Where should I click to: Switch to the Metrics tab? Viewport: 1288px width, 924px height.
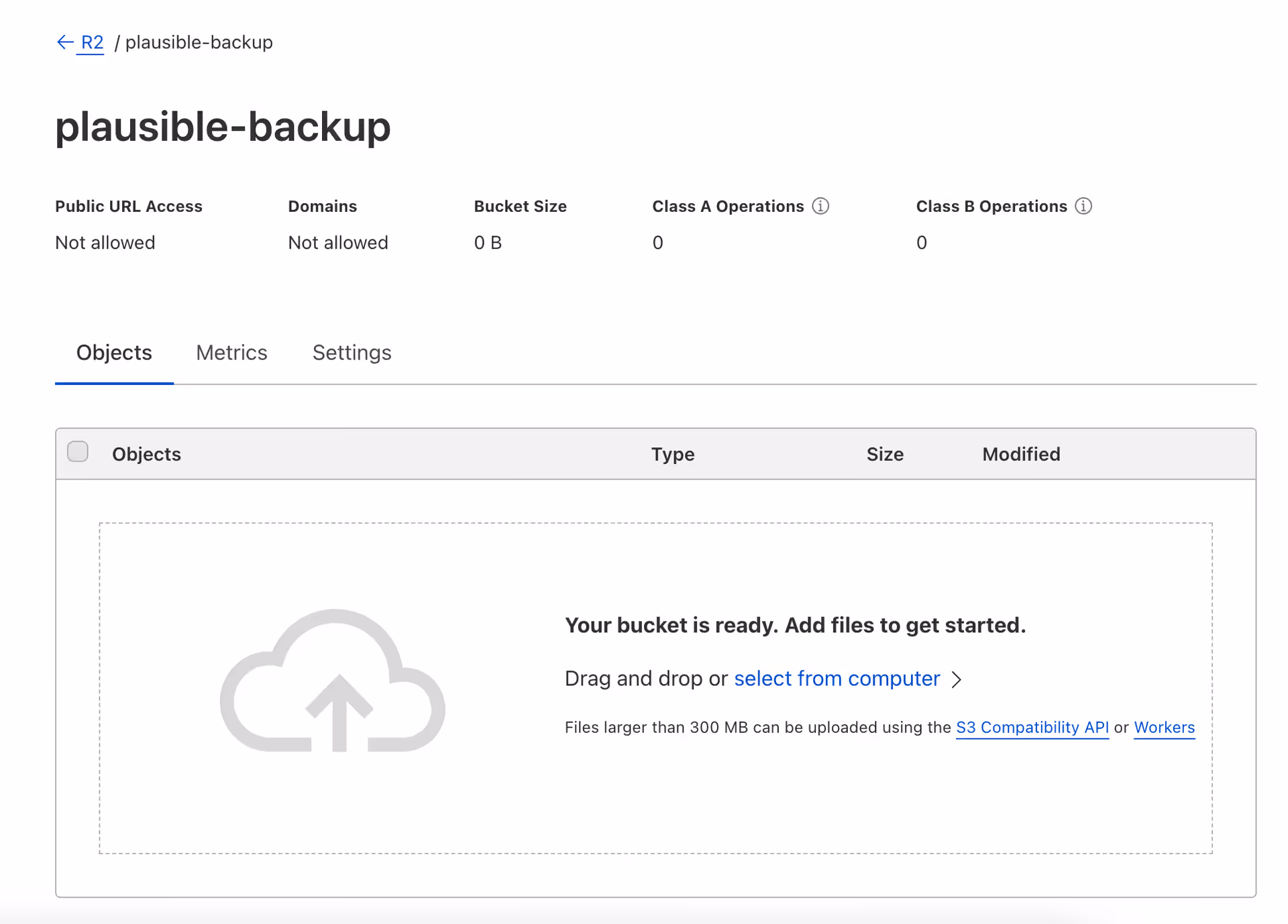[231, 352]
